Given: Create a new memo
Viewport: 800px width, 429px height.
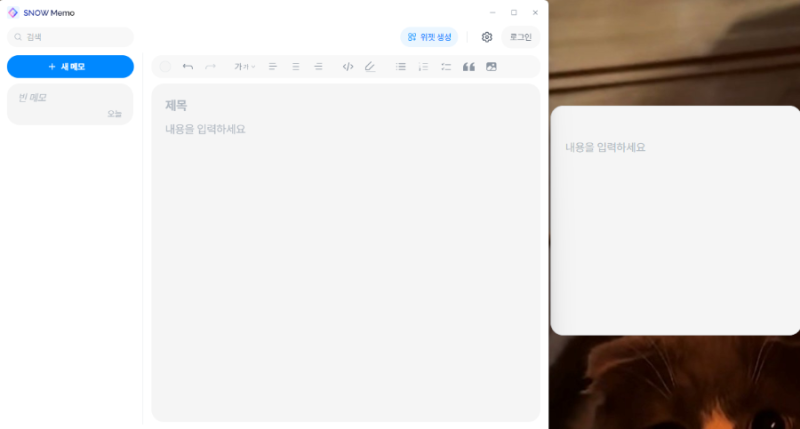Looking at the screenshot, I should click(x=70, y=67).
